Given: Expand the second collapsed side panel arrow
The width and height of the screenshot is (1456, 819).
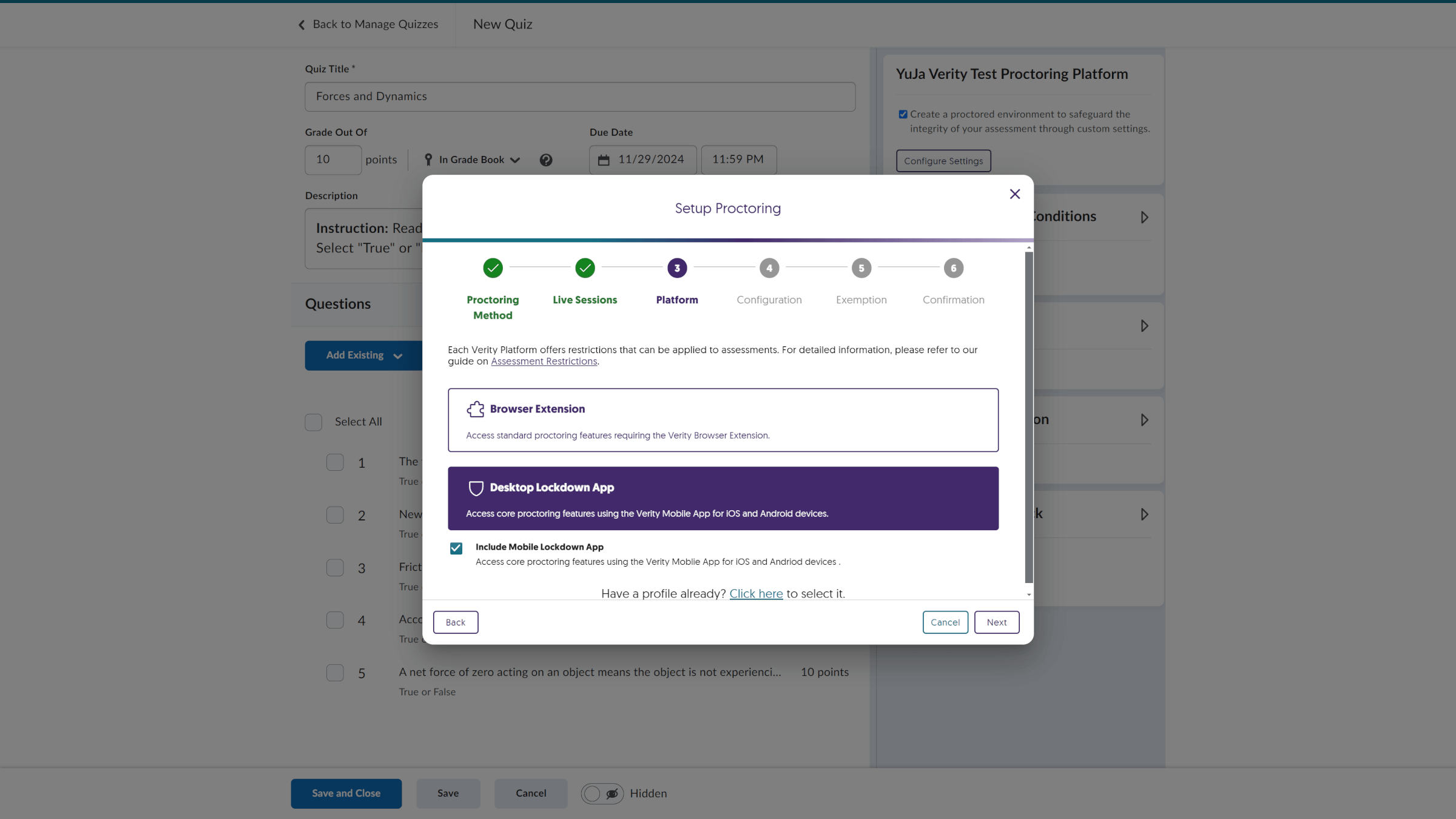Looking at the screenshot, I should pyautogui.click(x=1144, y=326).
